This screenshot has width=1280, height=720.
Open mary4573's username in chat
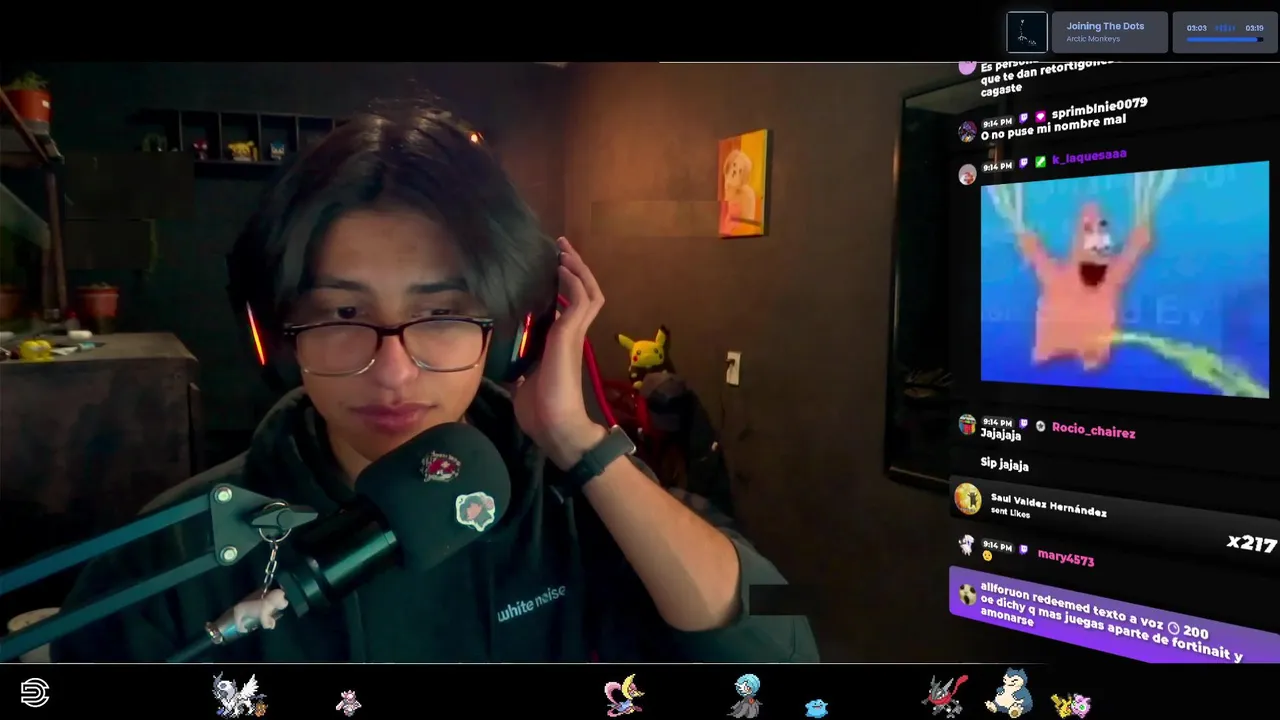point(1066,558)
